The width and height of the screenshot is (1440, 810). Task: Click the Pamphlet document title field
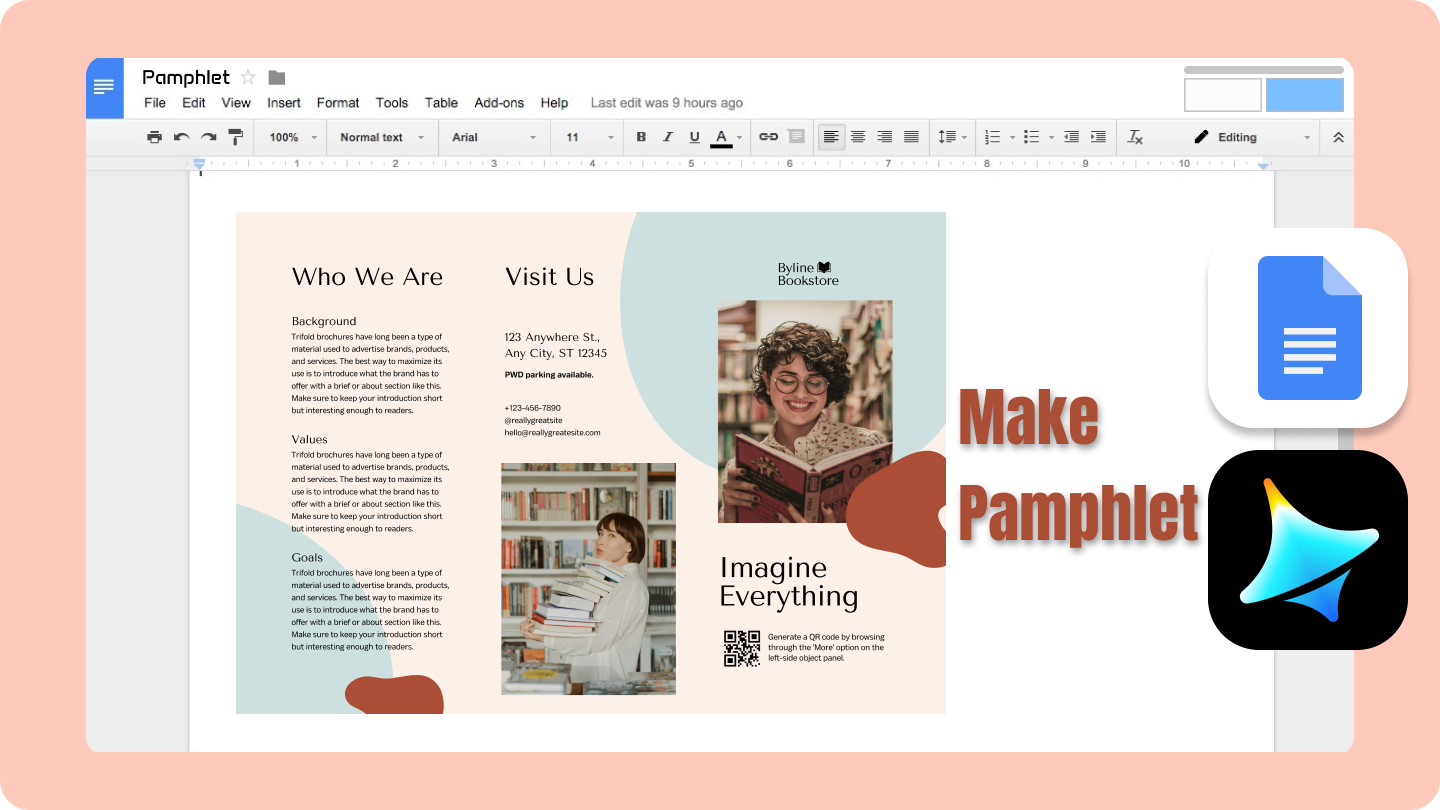186,77
